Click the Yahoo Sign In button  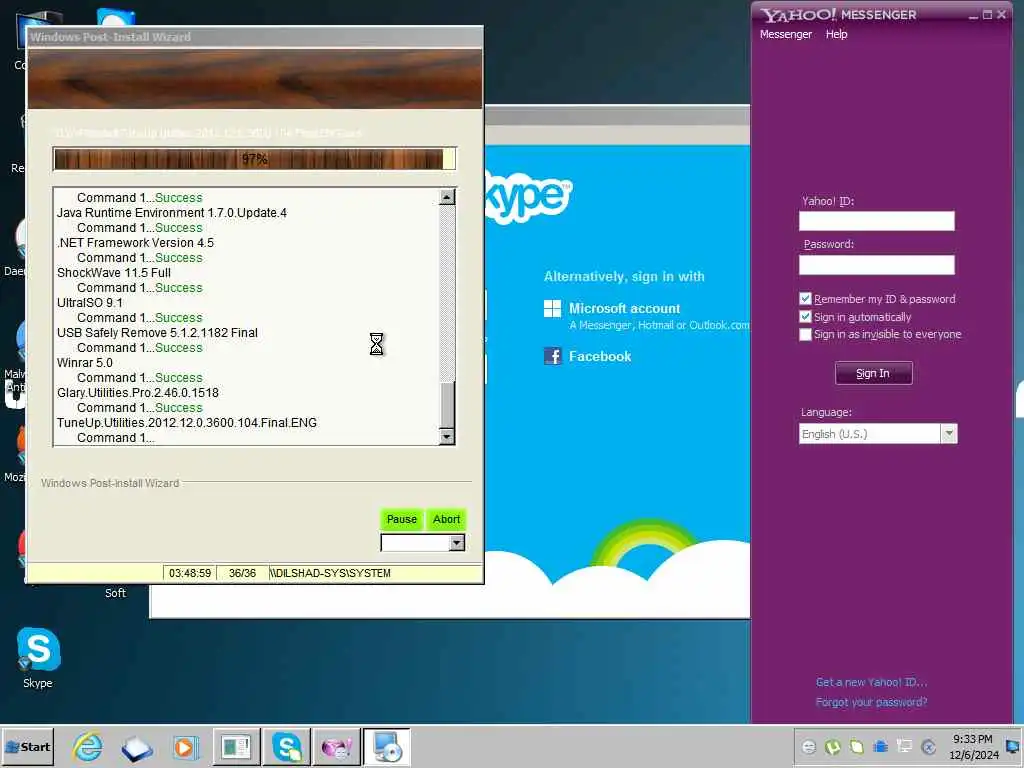coord(873,373)
